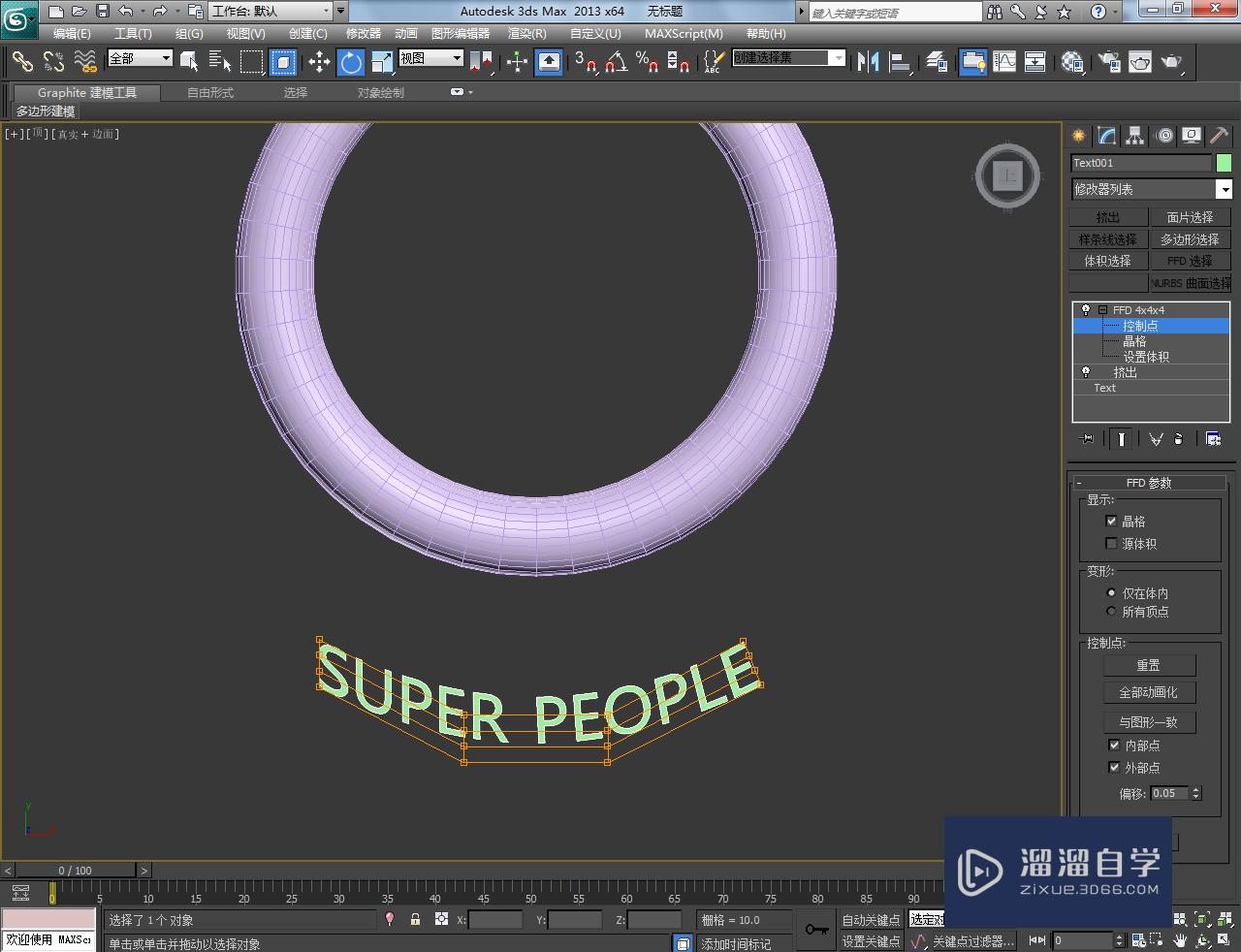Screen dimensions: 1241x952
Task: Toggle the 3D Snaps button
Action: click(x=585, y=62)
